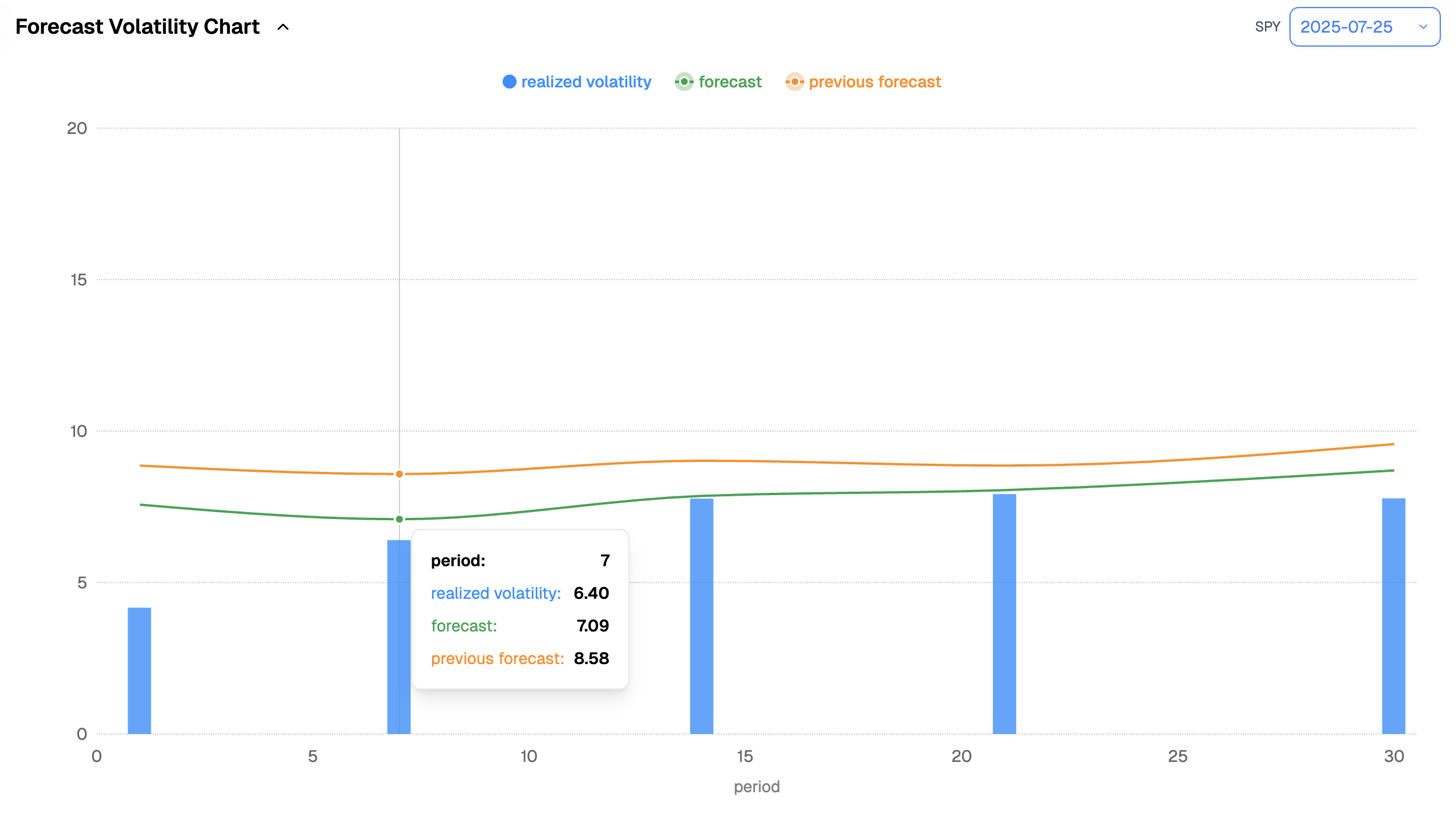Click the highlighted bar at period 7
The image size is (1456, 833).
pos(398,636)
